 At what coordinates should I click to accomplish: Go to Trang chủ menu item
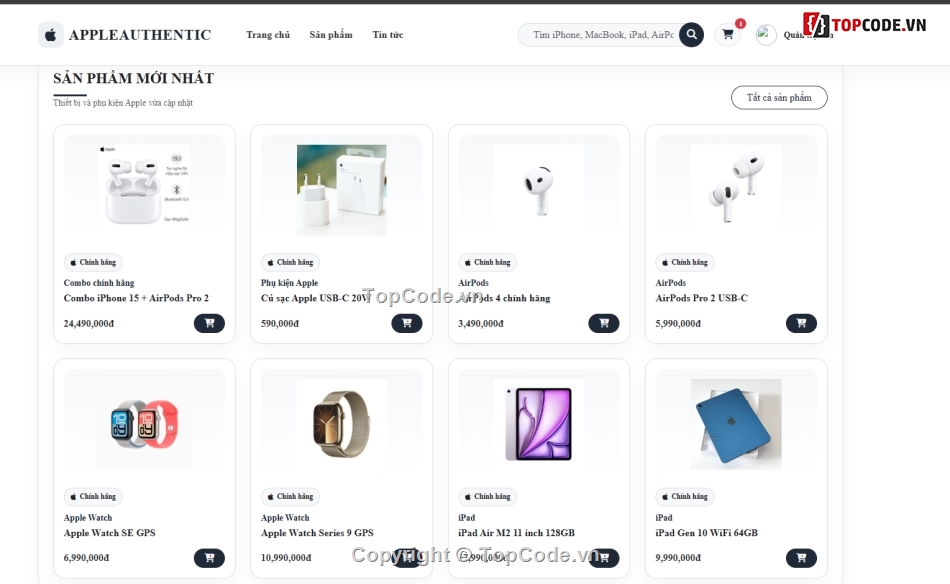click(x=268, y=35)
